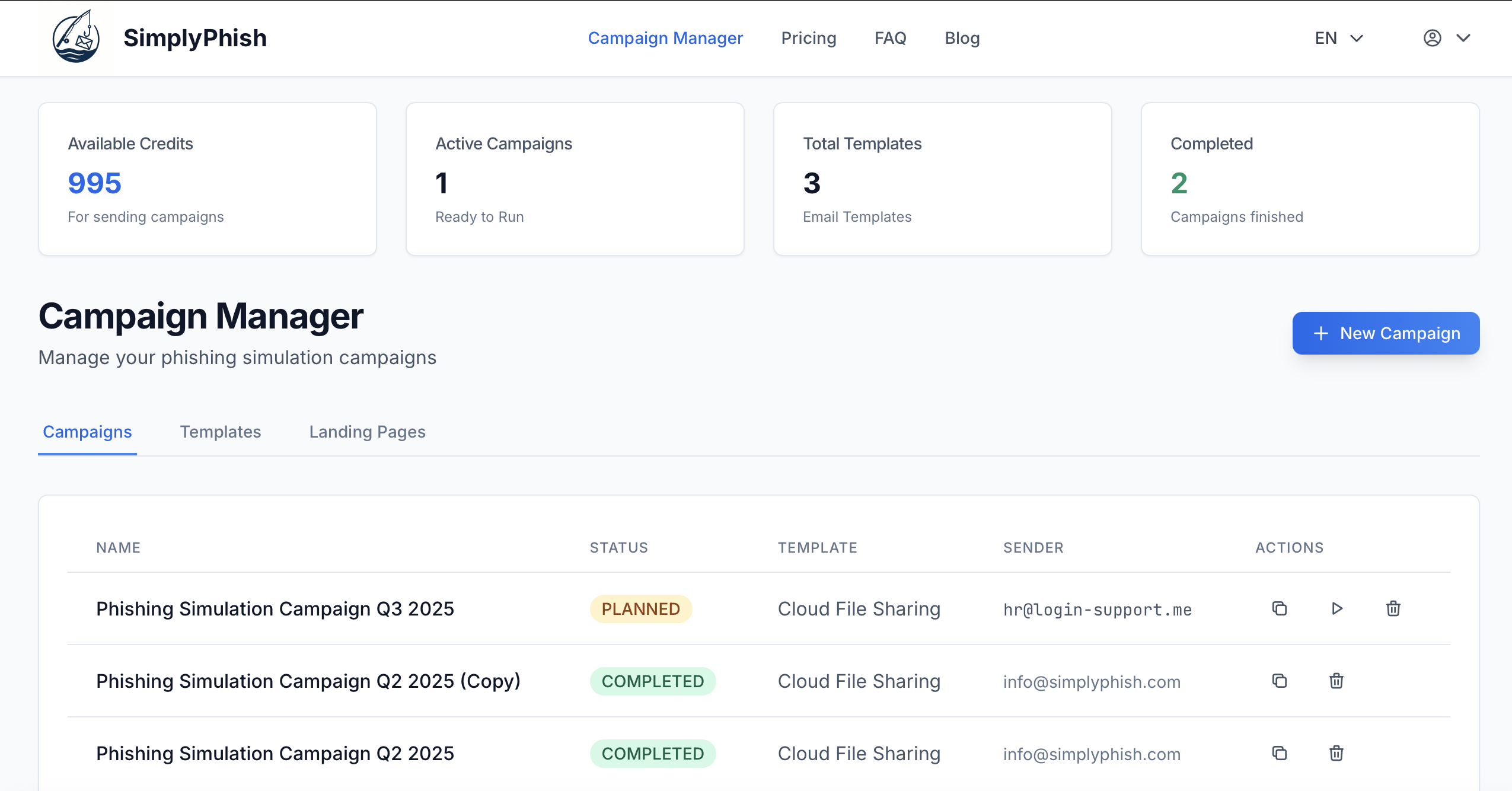
Task: Click the New Campaign button
Action: click(x=1386, y=333)
